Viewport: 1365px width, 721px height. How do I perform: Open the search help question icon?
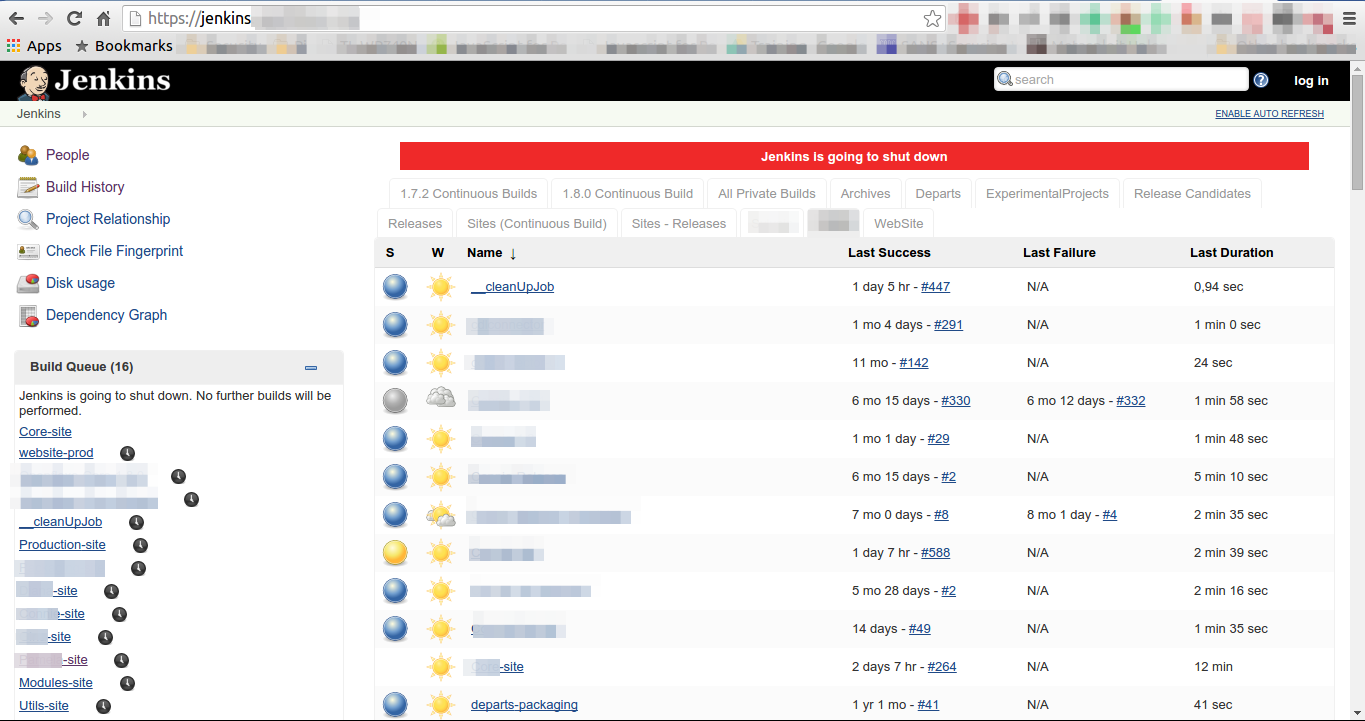point(1261,80)
